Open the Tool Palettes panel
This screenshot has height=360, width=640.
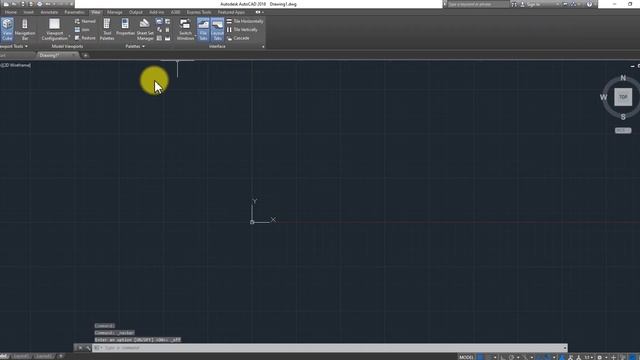pos(107,29)
